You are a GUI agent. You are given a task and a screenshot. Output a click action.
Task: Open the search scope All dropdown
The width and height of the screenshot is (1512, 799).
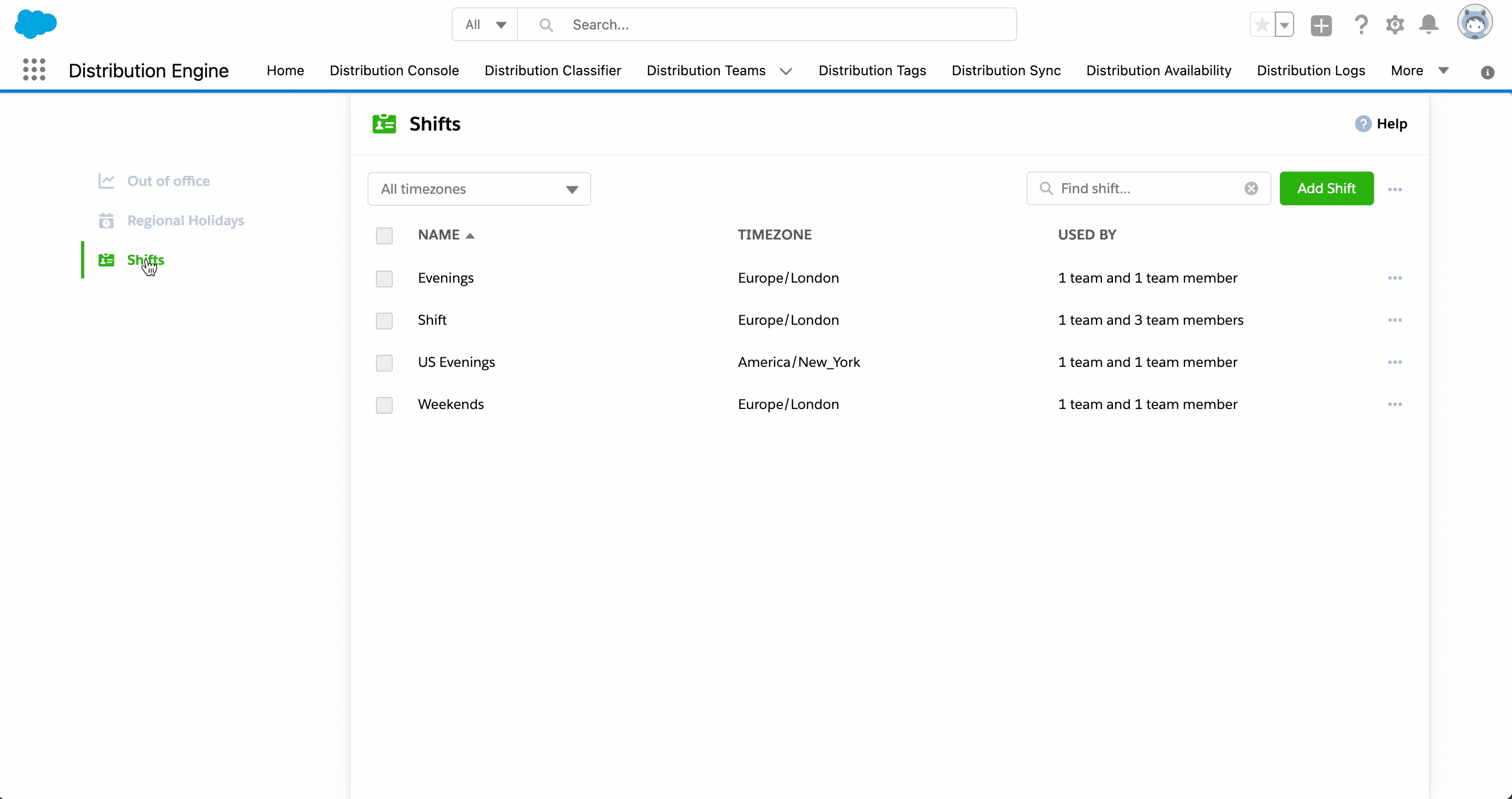(x=485, y=25)
